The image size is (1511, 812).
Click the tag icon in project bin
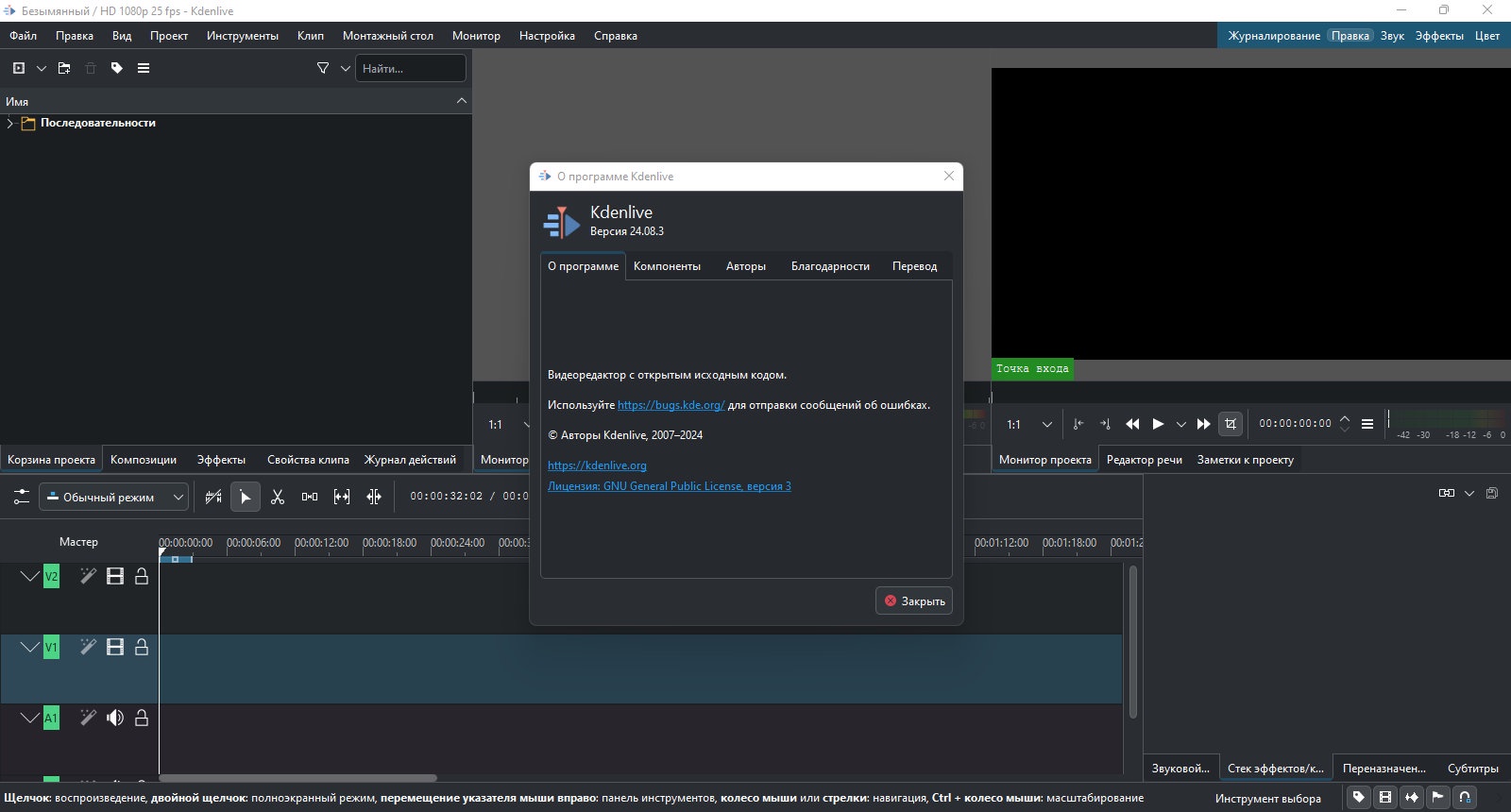[x=117, y=68]
